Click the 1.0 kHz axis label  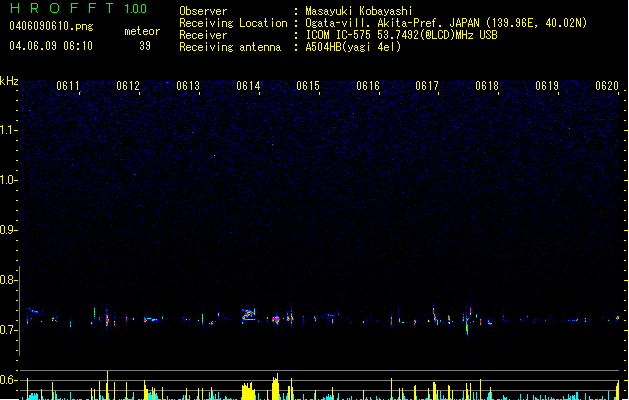[8, 180]
